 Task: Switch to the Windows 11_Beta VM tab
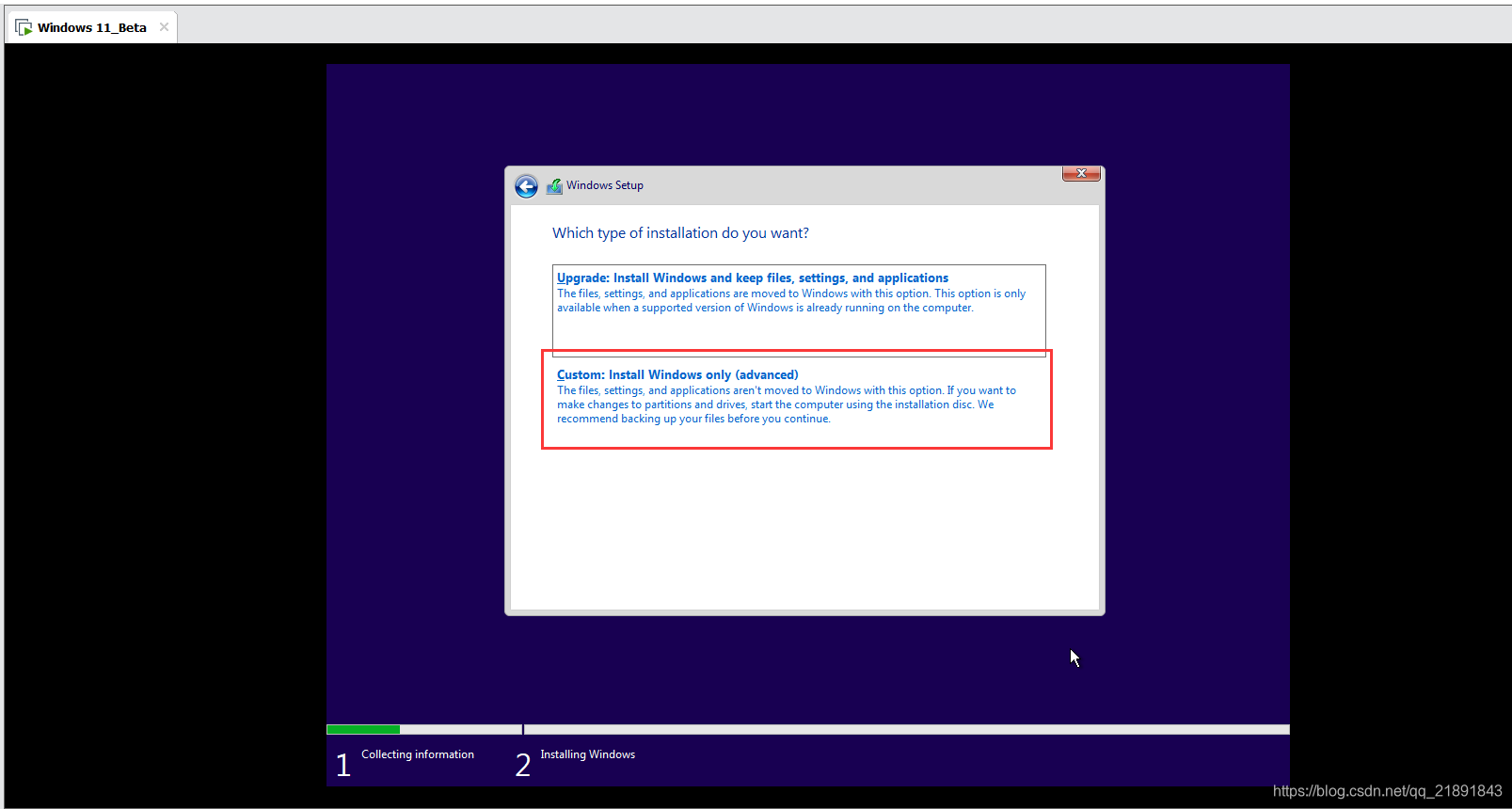(92, 27)
